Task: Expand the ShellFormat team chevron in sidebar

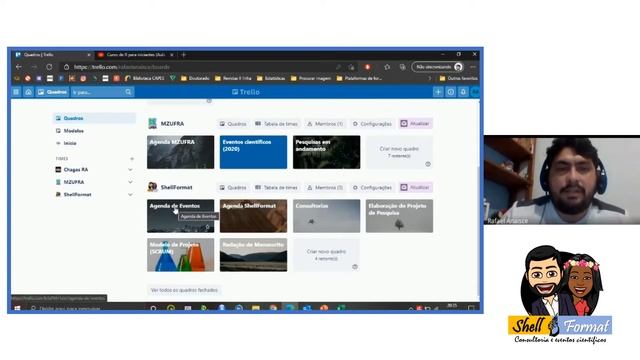Action: tap(130, 195)
